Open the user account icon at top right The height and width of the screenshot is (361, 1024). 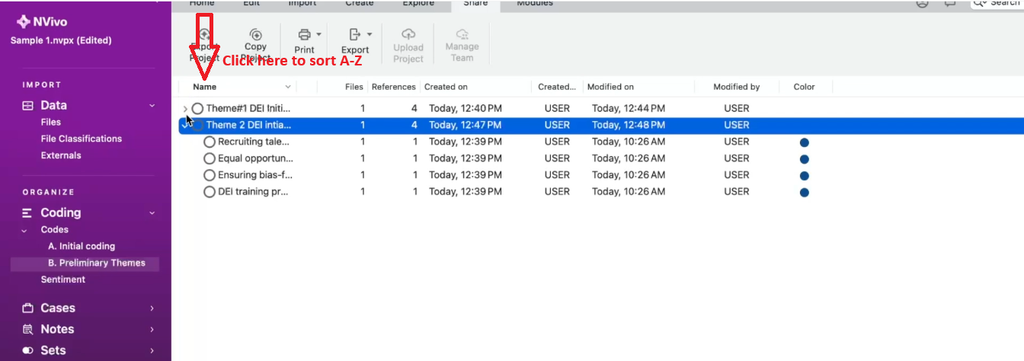point(922,3)
